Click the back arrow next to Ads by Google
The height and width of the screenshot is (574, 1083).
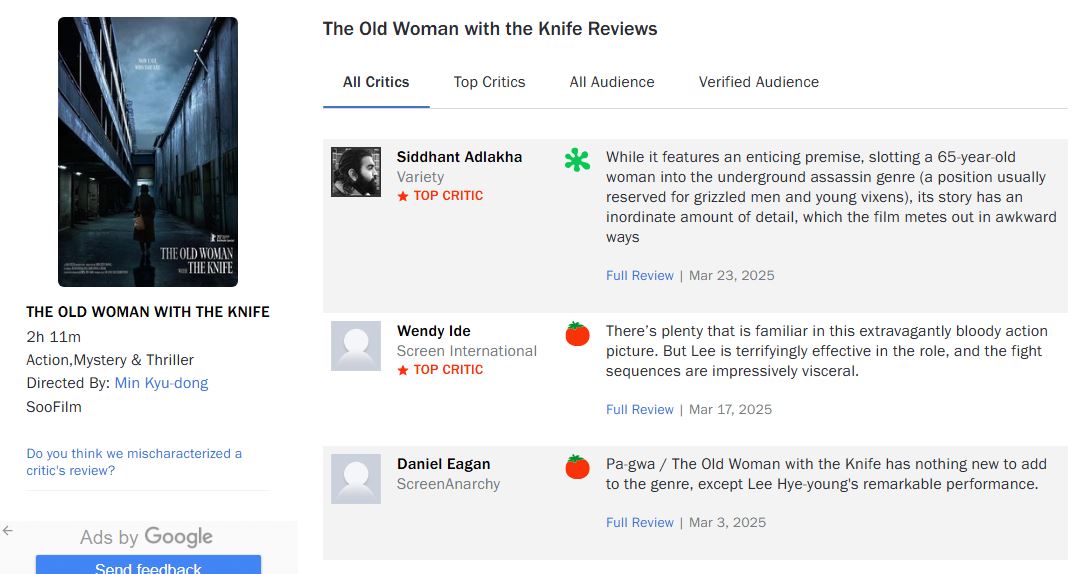tap(8, 531)
